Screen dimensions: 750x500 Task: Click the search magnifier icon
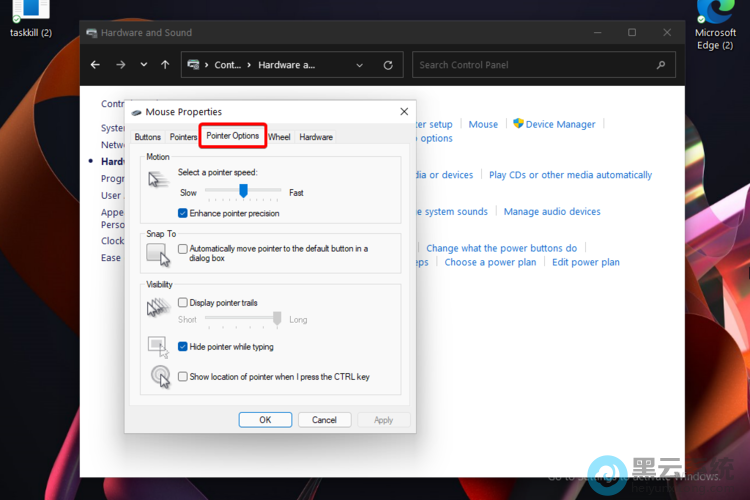click(661, 65)
